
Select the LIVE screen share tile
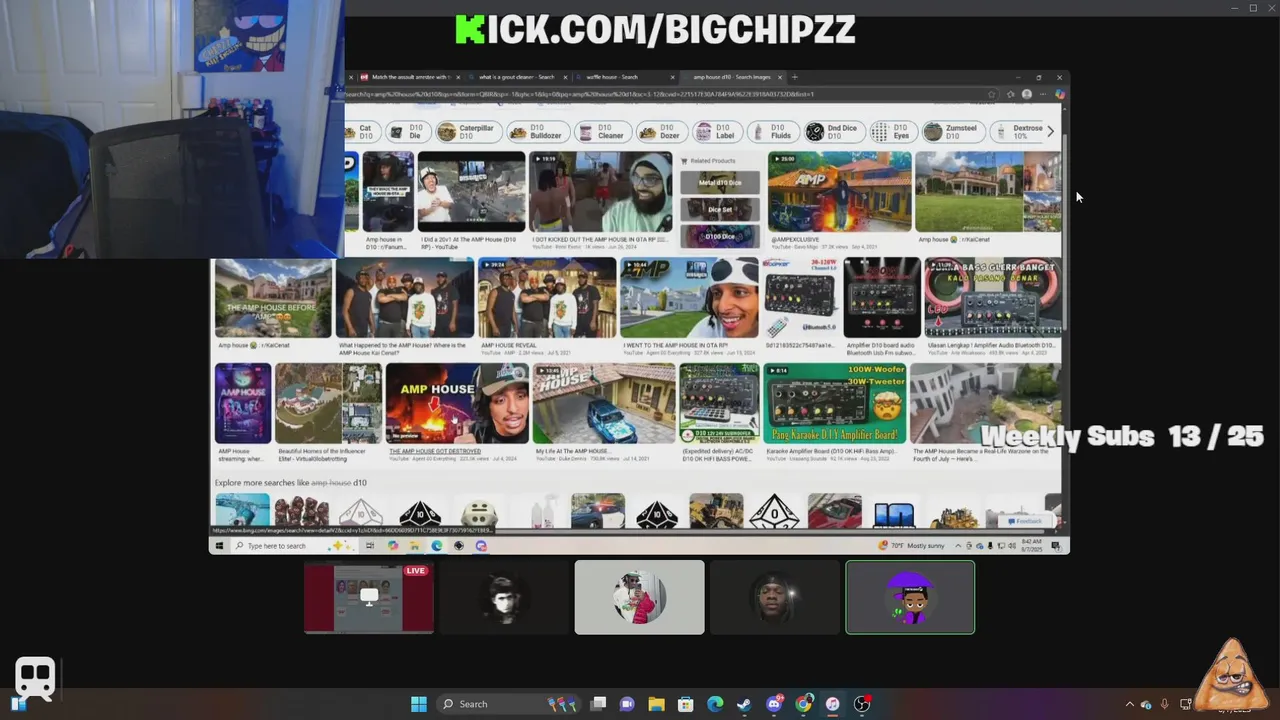tap(369, 597)
